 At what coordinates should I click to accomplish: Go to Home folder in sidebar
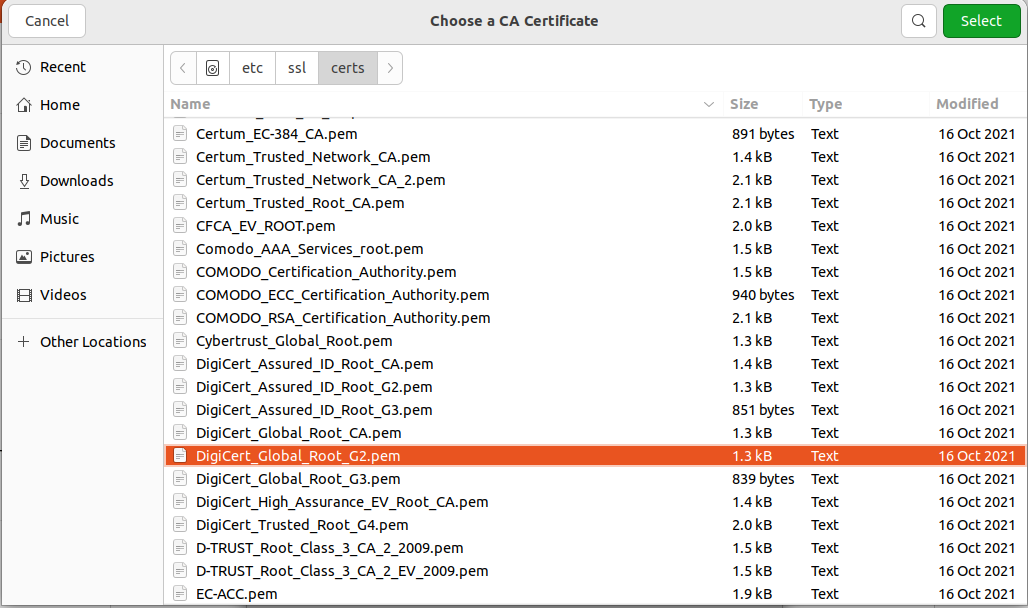[x=59, y=105]
